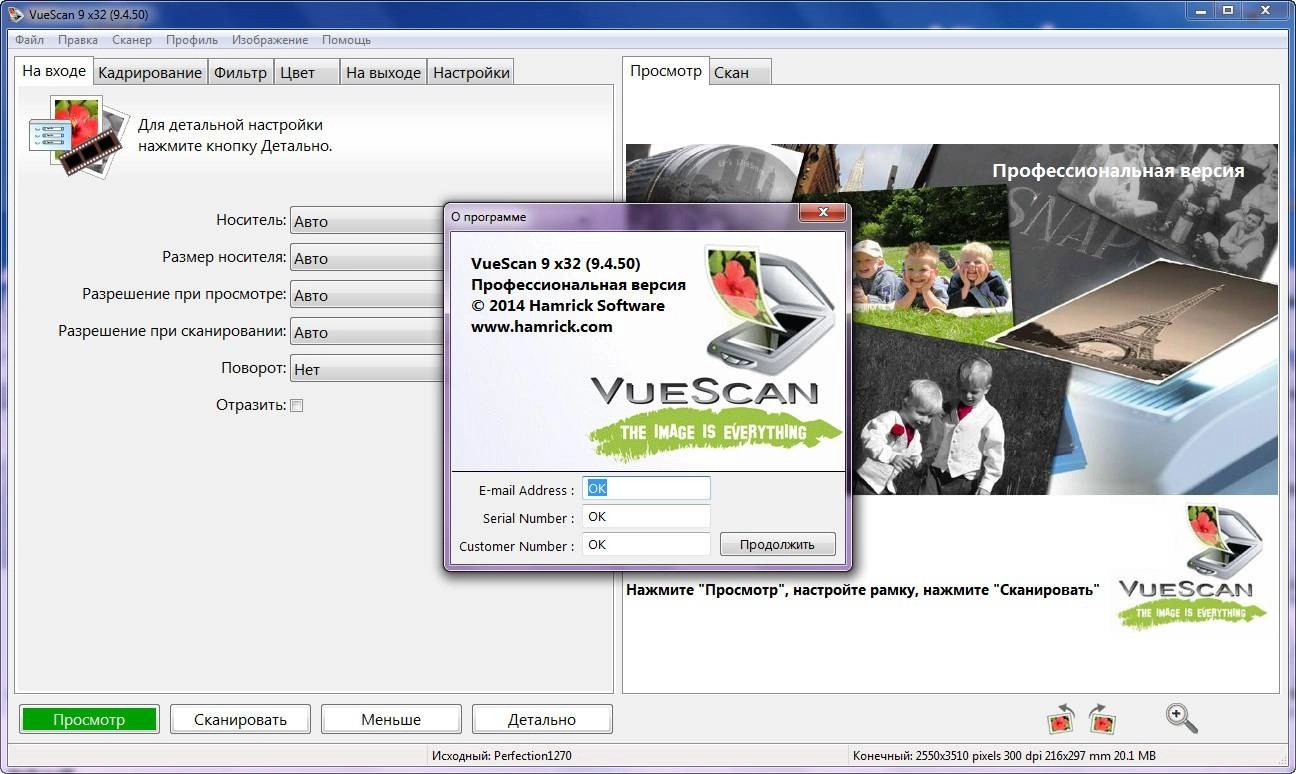Open the Размер носителя dropdown
The height and width of the screenshot is (774, 1296).
point(367,258)
